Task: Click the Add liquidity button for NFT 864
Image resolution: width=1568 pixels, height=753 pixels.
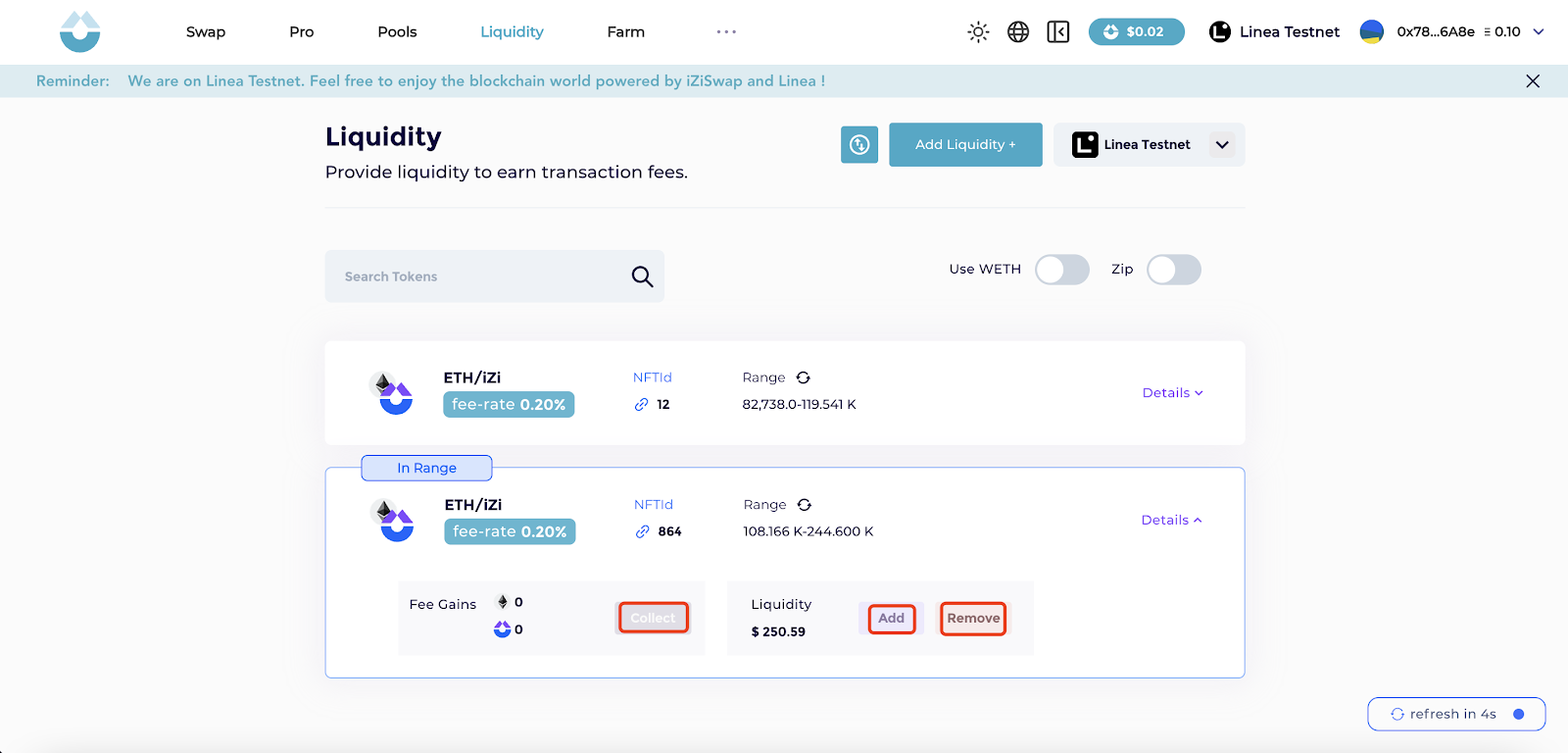Action: (892, 619)
